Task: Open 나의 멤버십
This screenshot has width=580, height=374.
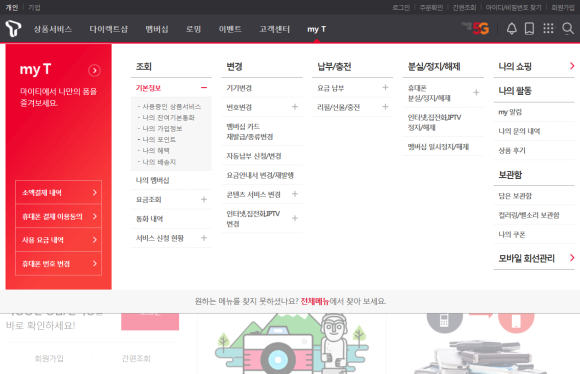Action: pyautogui.click(x=152, y=180)
